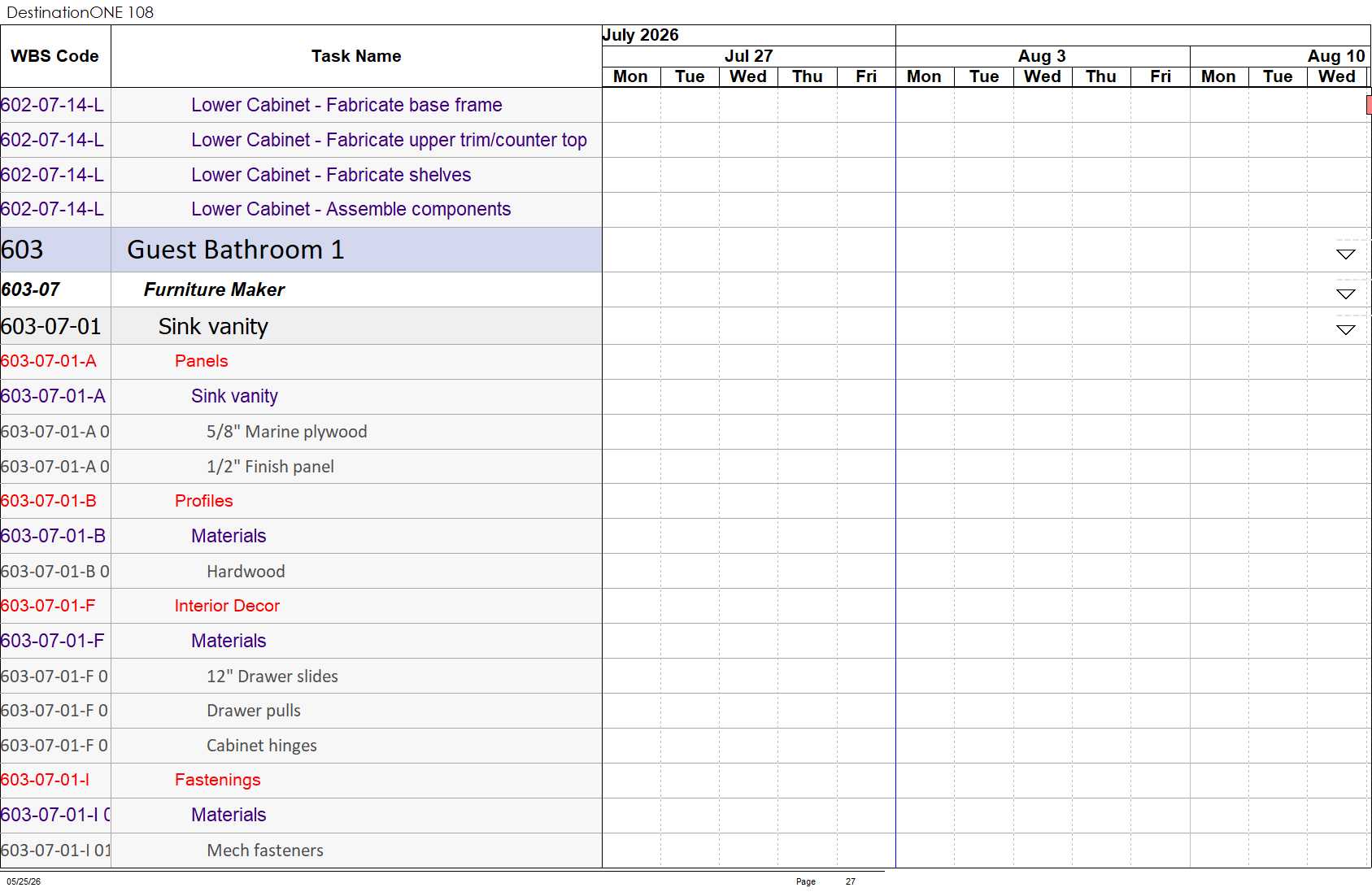Click the Fri header under Jul 27
Viewport: 1372px width, 892px height.
tap(866, 76)
